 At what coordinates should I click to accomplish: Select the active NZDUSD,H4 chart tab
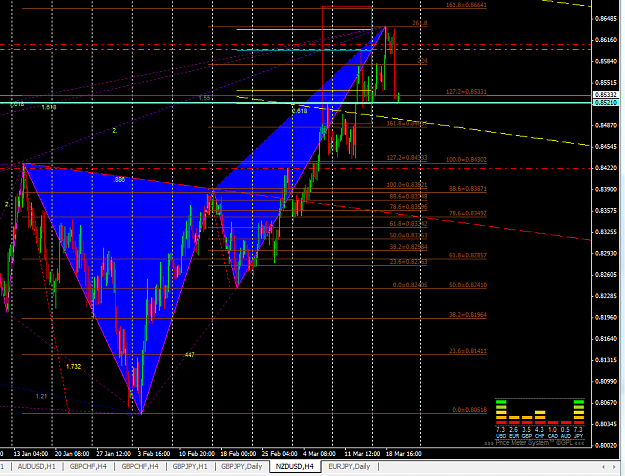click(295, 466)
